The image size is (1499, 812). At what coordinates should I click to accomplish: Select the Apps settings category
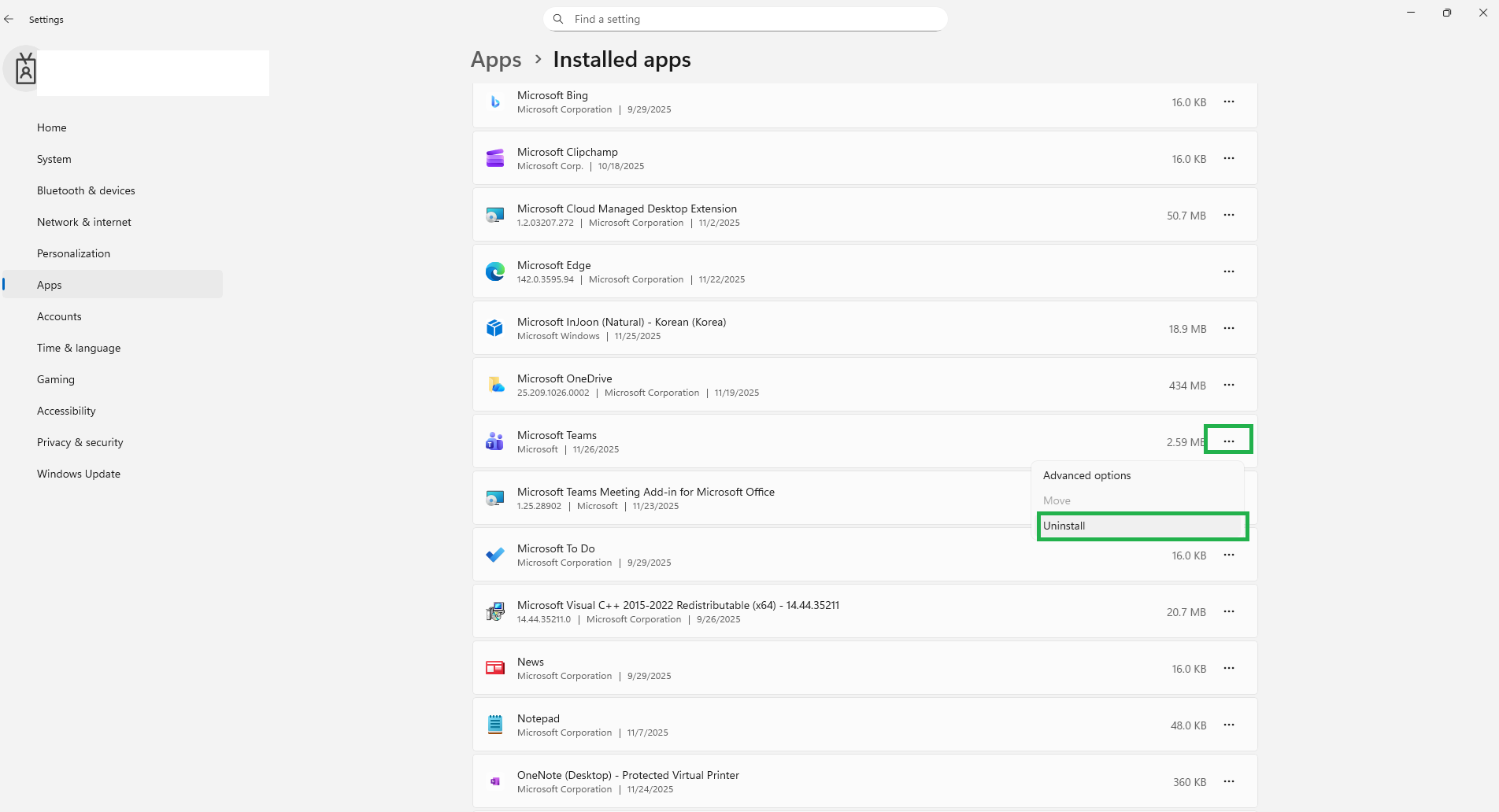(x=113, y=285)
